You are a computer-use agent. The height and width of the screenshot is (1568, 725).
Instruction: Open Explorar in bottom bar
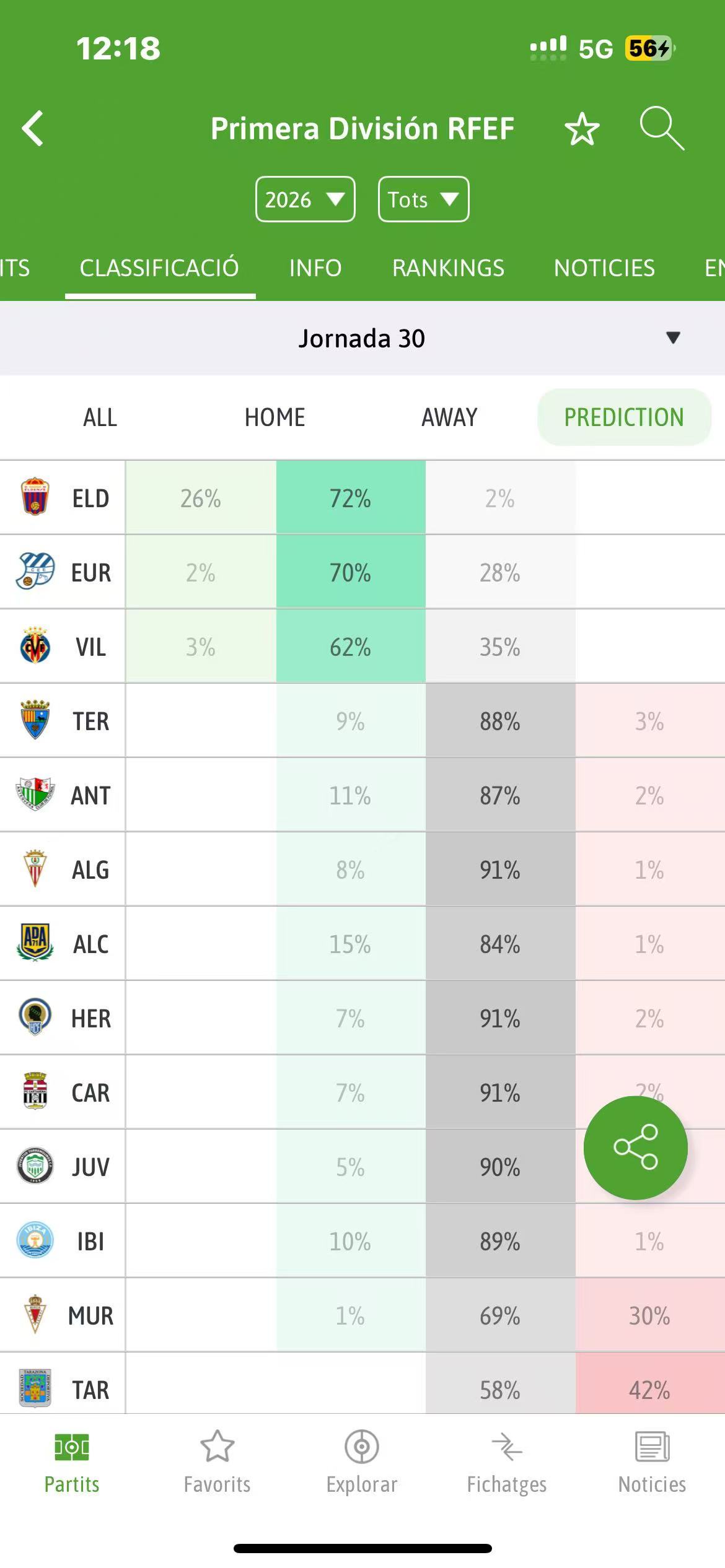(362, 1461)
